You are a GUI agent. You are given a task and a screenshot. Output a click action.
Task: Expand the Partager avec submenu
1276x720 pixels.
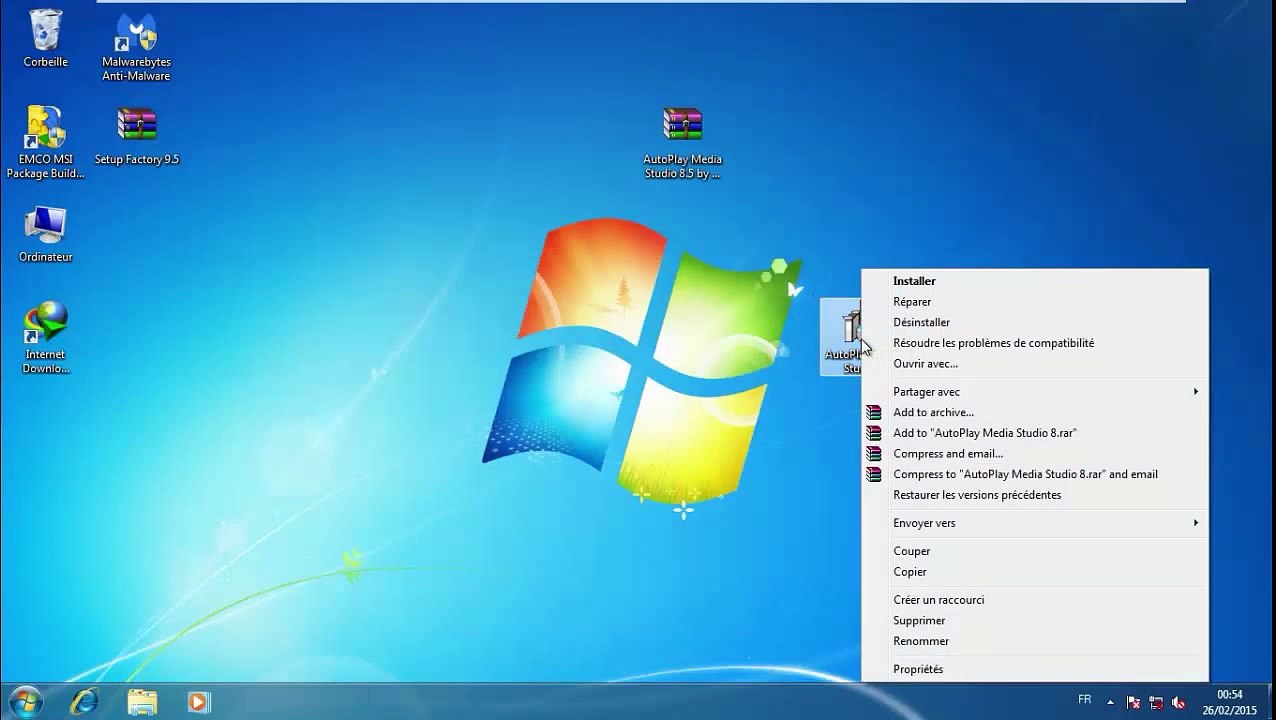click(x=1035, y=392)
